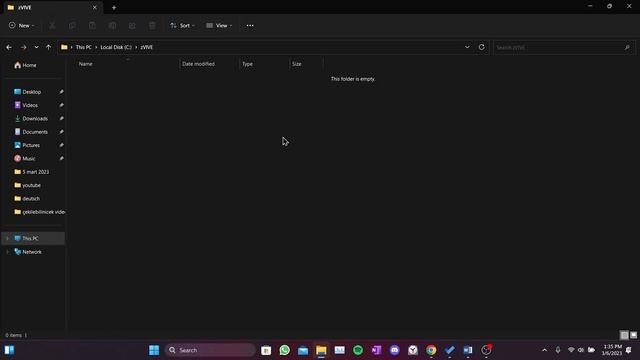Open the Windows Start menu

[x=154, y=350]
